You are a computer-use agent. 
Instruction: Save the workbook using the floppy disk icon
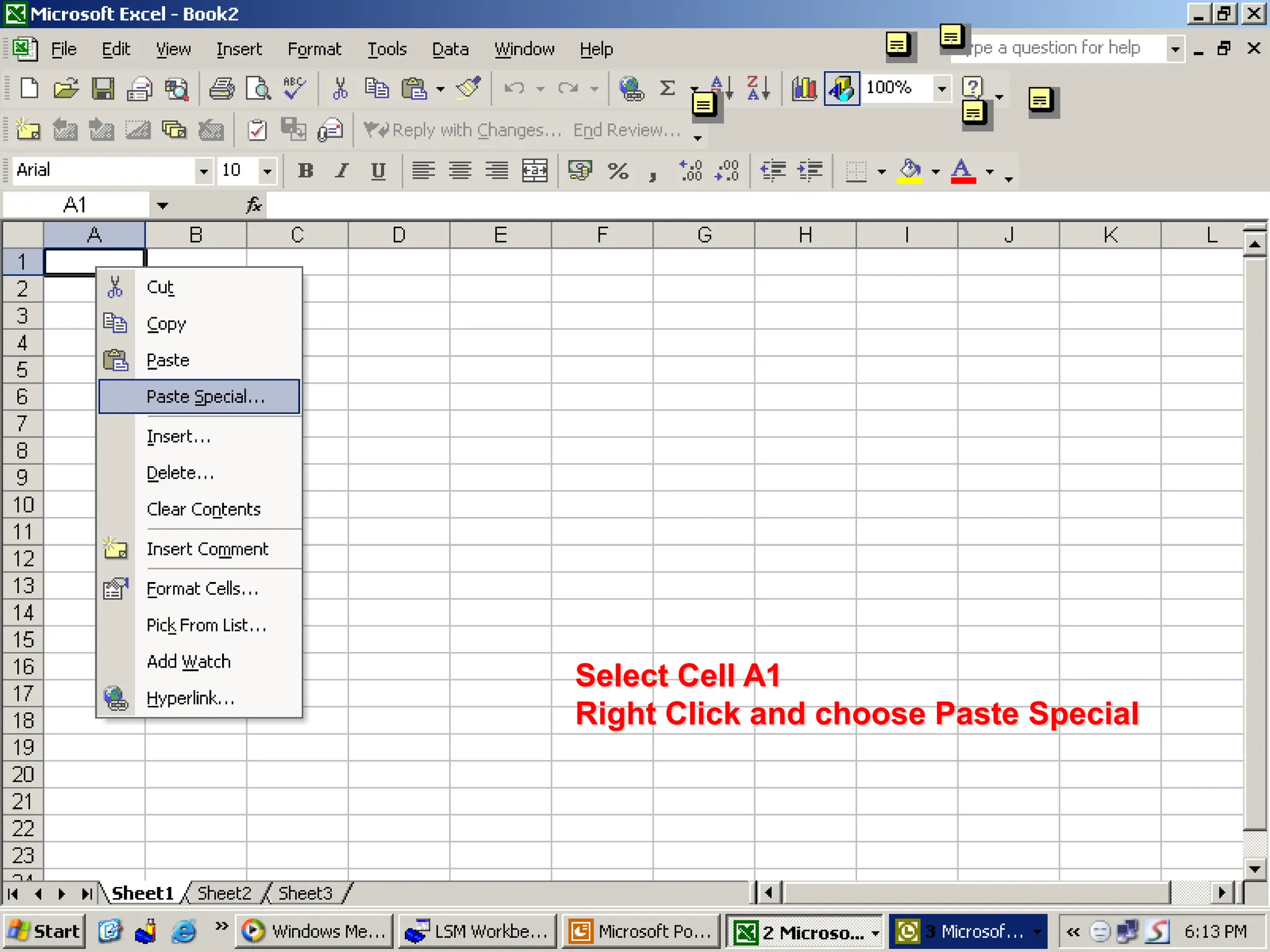[x=103, y=89]
